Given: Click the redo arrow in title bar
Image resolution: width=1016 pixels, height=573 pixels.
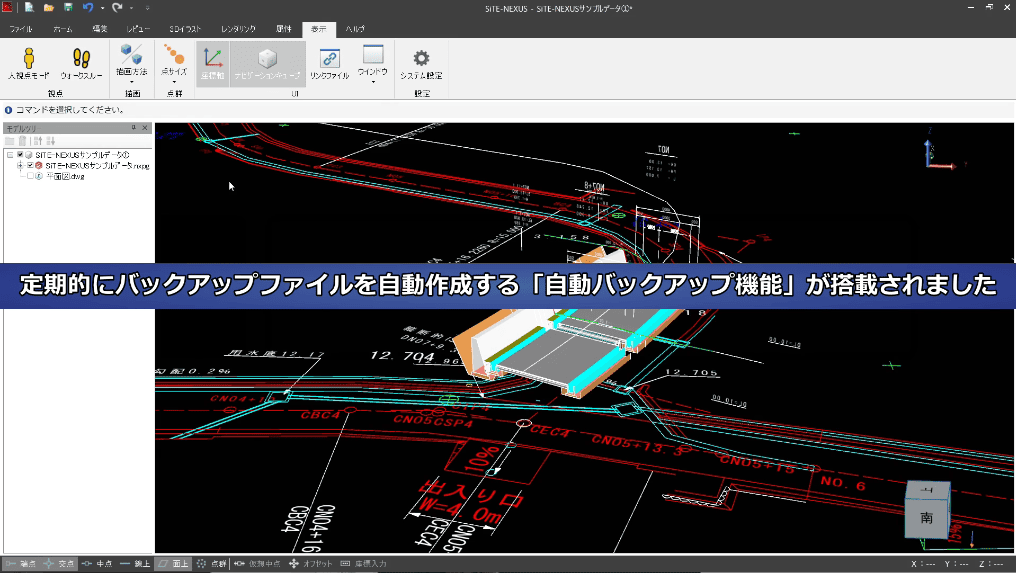Looking at the screenshot, I should tap(117, 8).
